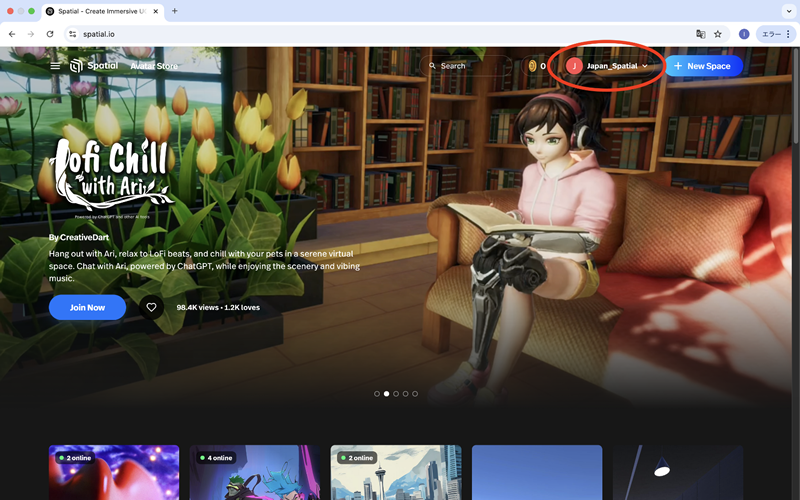This screenshot has width=800, height=500.
Task: Click the Search field in the header
Action: [465, 66]
